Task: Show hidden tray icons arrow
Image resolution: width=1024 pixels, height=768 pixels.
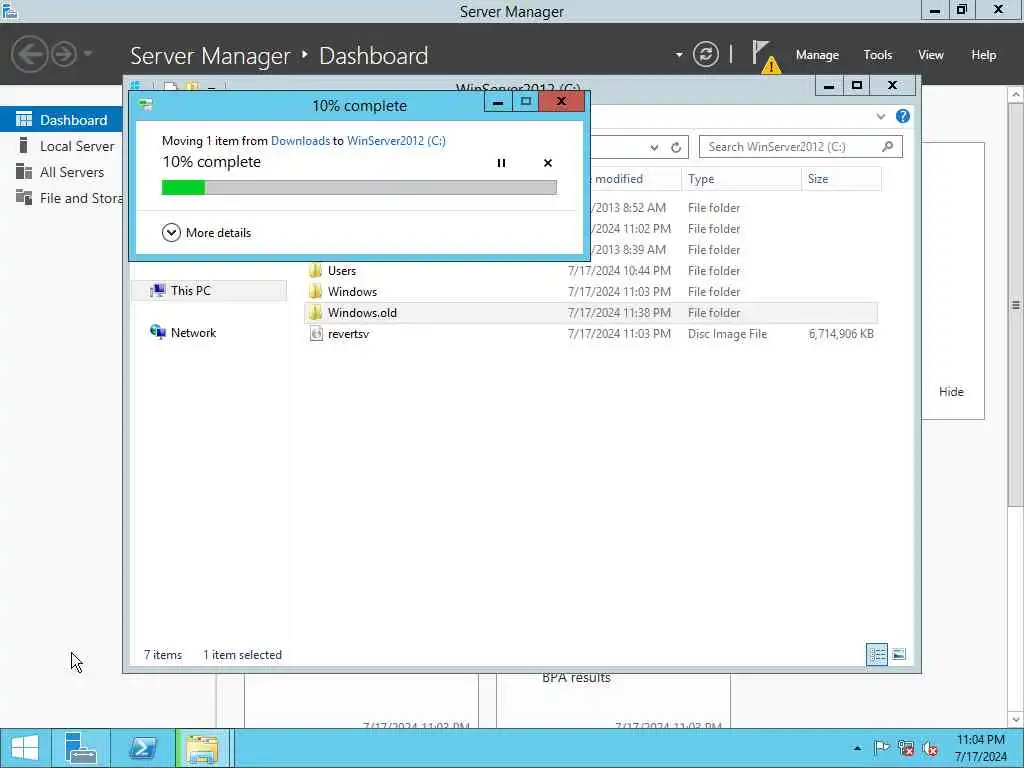Action: pos(857,748)
